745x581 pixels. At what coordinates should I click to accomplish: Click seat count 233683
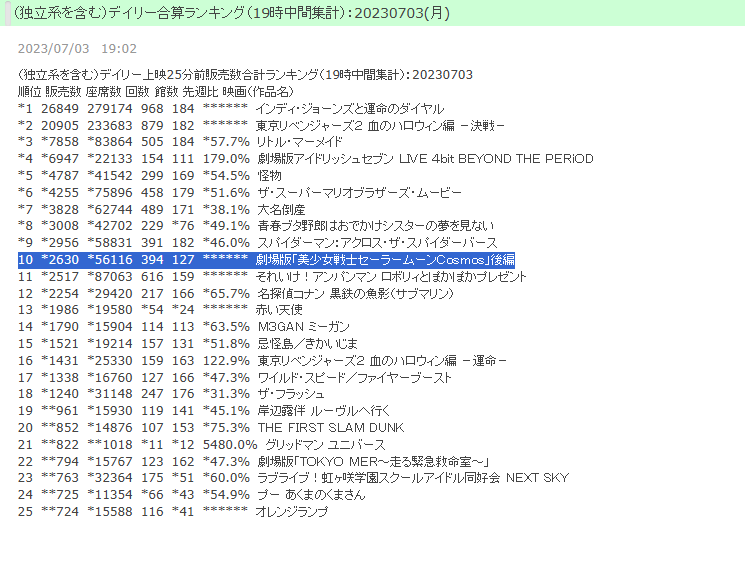pos(110,125)
